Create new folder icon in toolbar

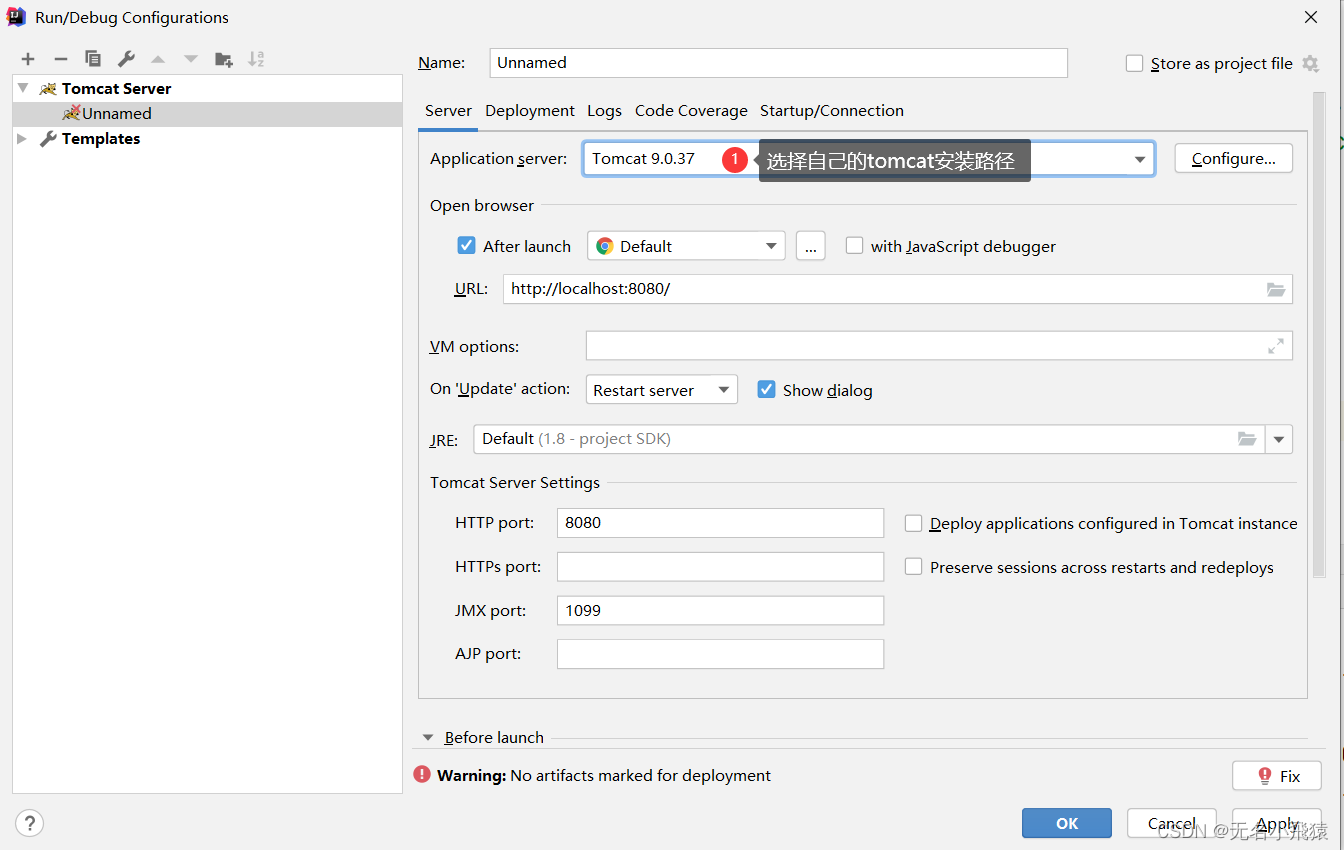pyautogui.click(x=224, y=59)
